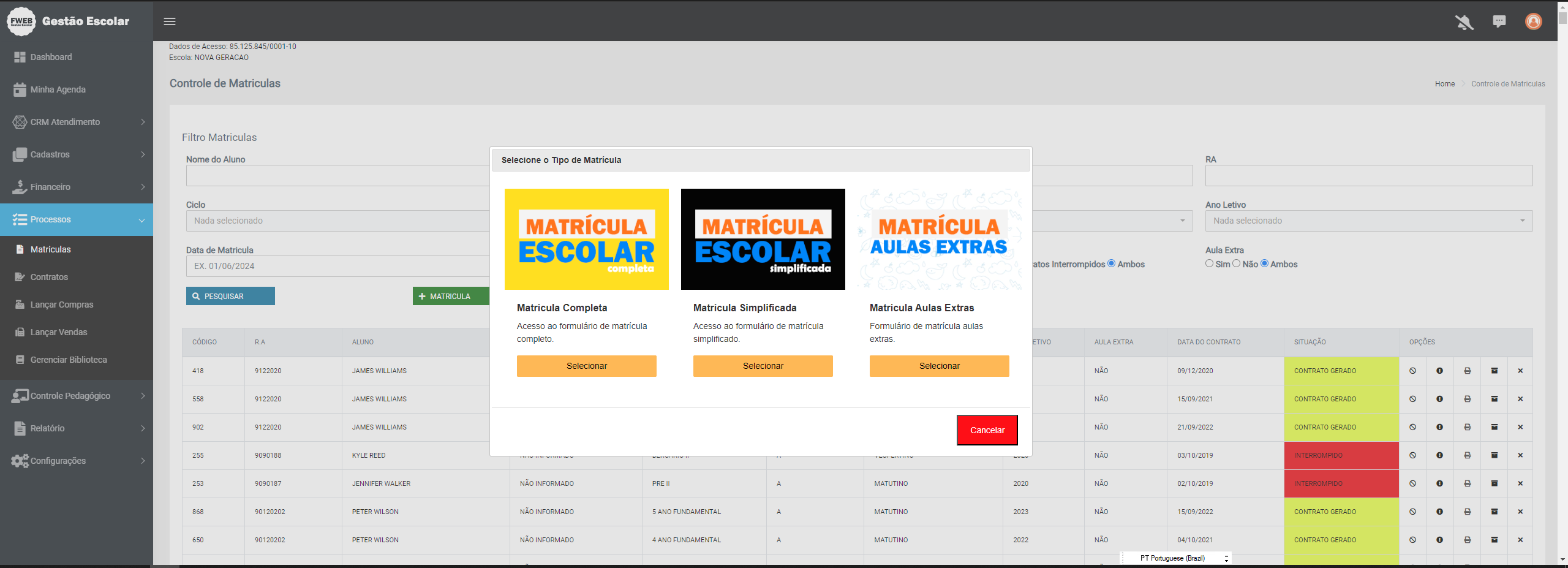Click delete X icon for record 558
This screenshot has width=1568, height=568.
[1520, 399]
